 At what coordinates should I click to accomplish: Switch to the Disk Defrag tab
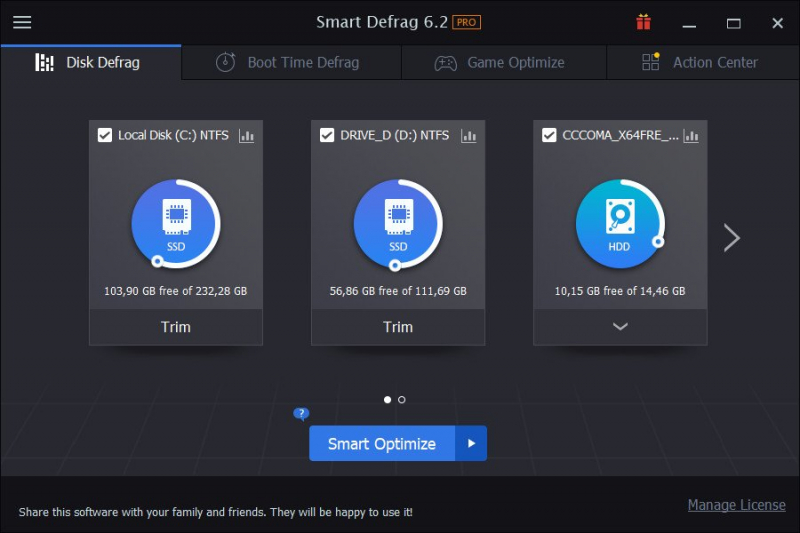[91, 63]
